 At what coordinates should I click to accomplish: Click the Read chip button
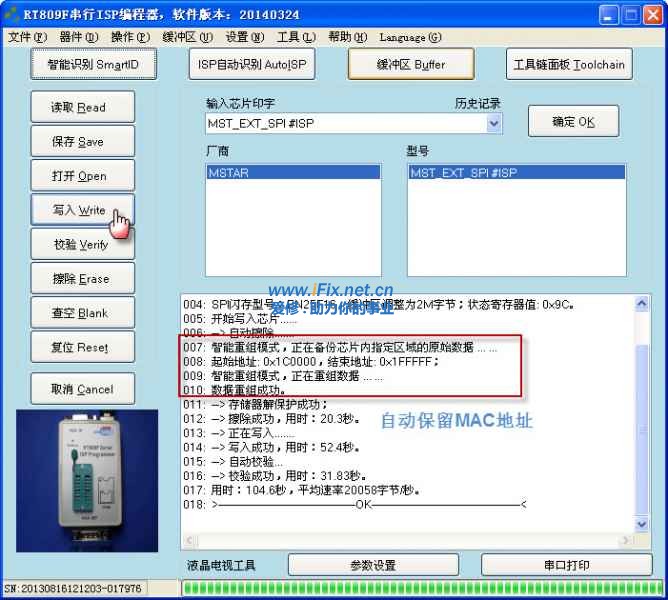pos(80,108)
